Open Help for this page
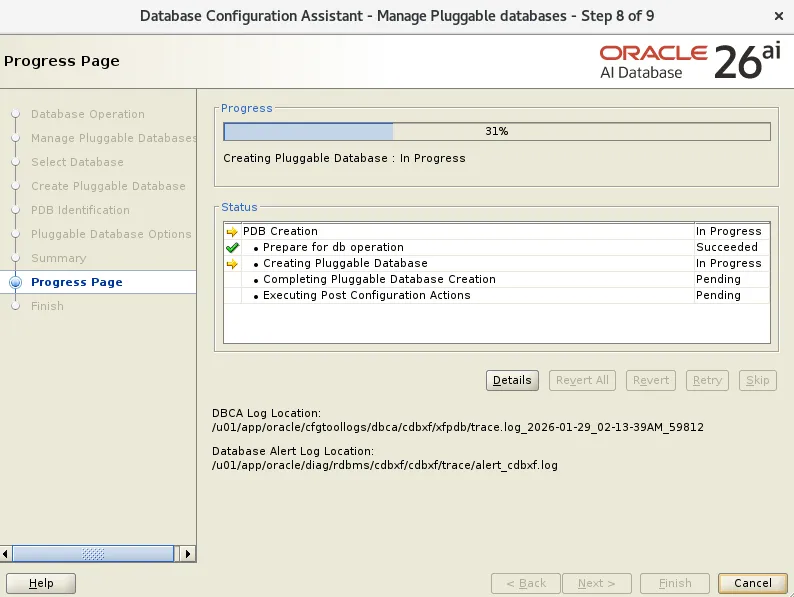The width and height of the screenshot is (794, 597). (41, 583)
